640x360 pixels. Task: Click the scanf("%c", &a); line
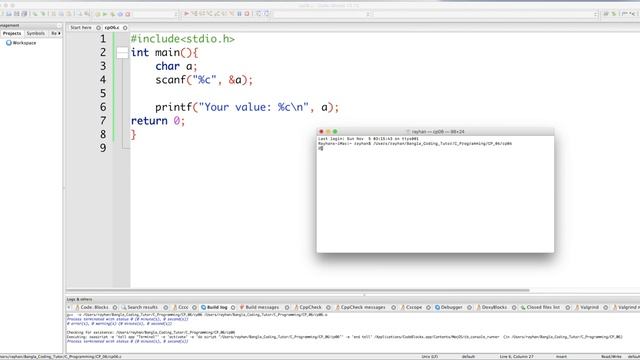[x=204, y=80]
